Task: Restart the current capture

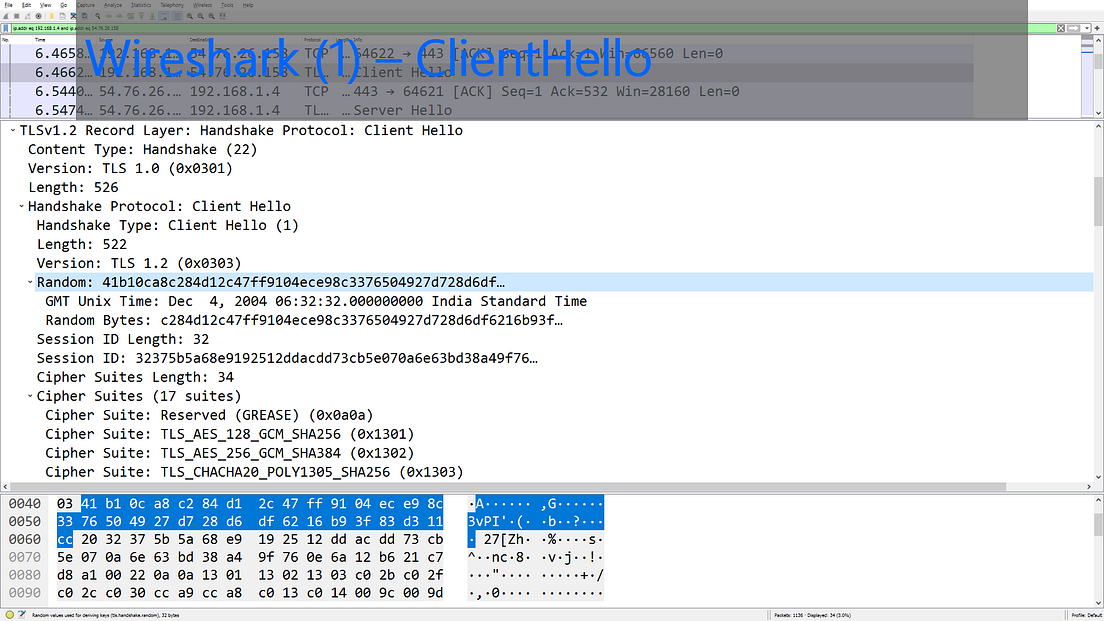Action: point(27,16)
